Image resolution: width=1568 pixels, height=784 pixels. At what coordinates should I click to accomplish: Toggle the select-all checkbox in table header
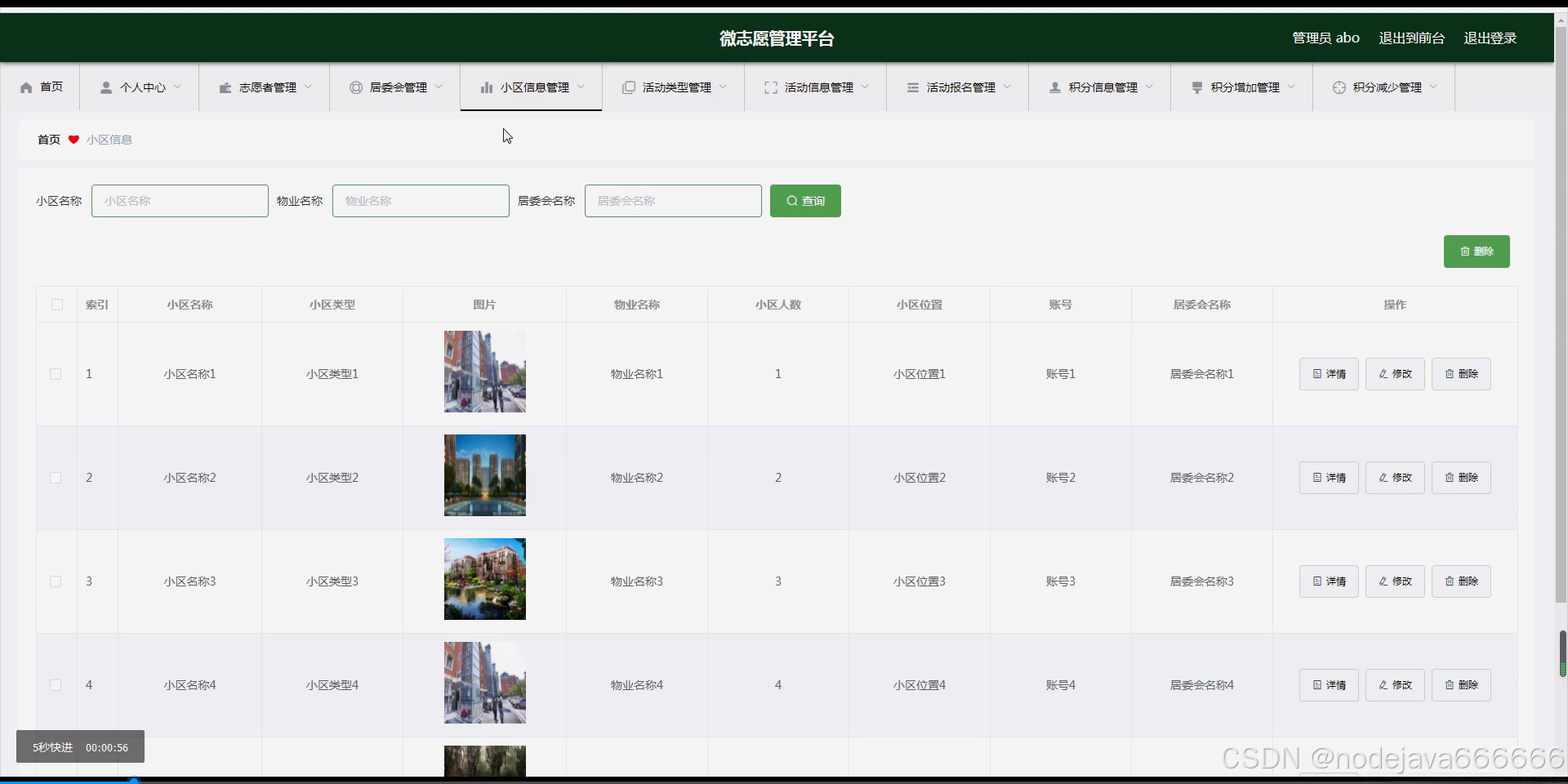click(57, 305)
